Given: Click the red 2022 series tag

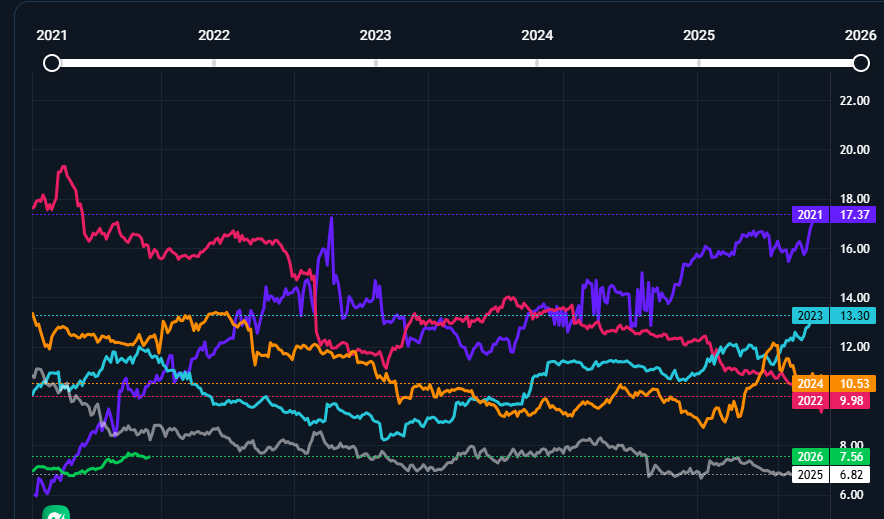Looking at the screenshot, I should pyautogui.click(x=811, y=400).
